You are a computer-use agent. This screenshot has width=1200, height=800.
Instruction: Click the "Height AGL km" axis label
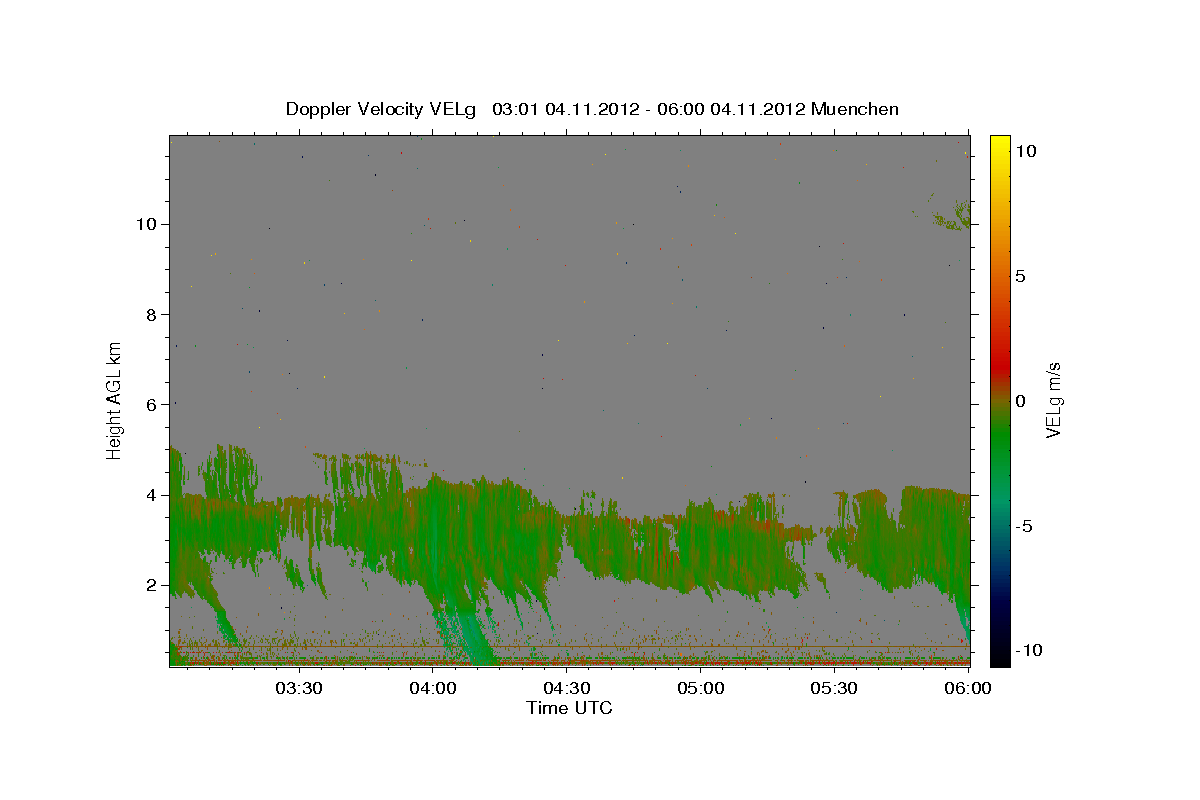point(114,400)
